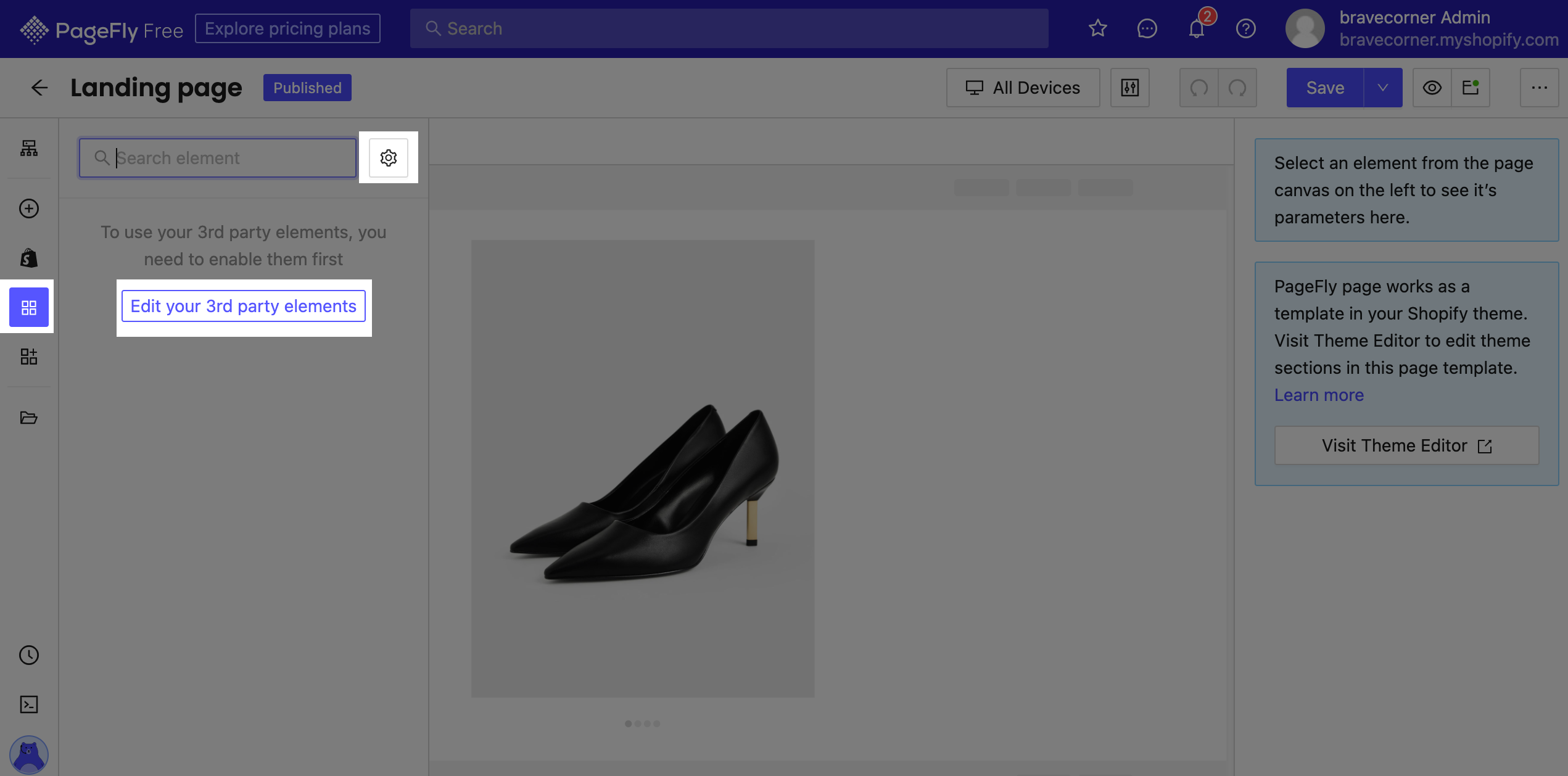Open the version history clock icon
The height and width of the screenshot is (776, 1568).
click(29, 655)
